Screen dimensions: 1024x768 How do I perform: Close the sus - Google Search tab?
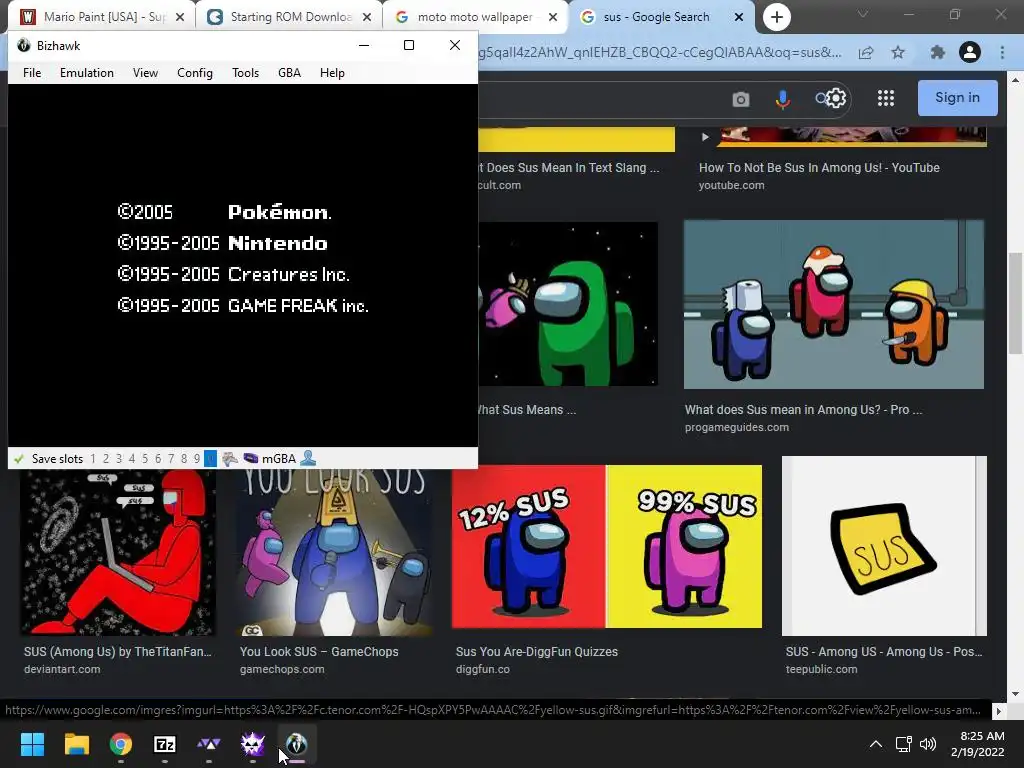739,17
